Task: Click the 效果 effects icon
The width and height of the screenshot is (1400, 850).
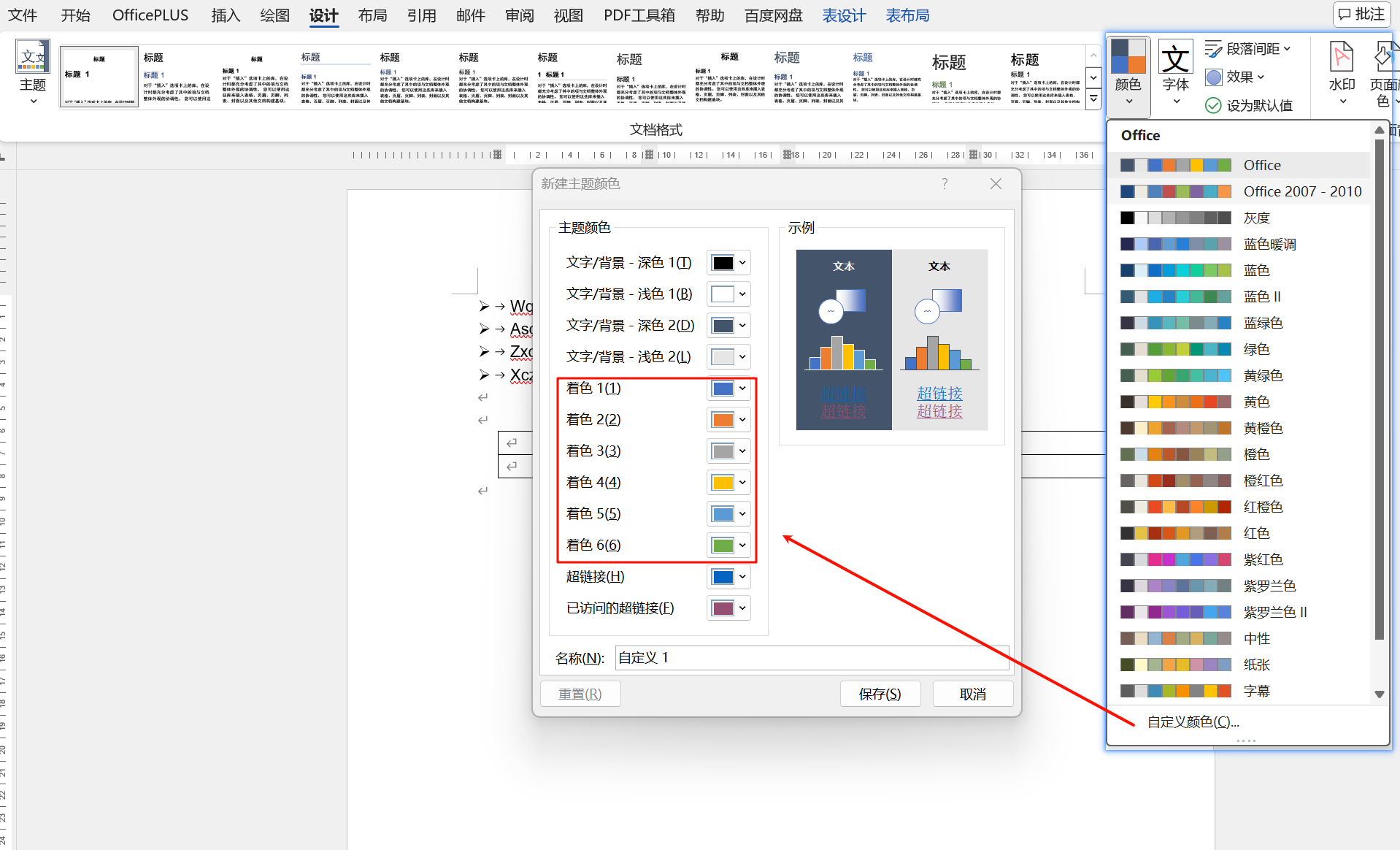Action: (1214, 77)
